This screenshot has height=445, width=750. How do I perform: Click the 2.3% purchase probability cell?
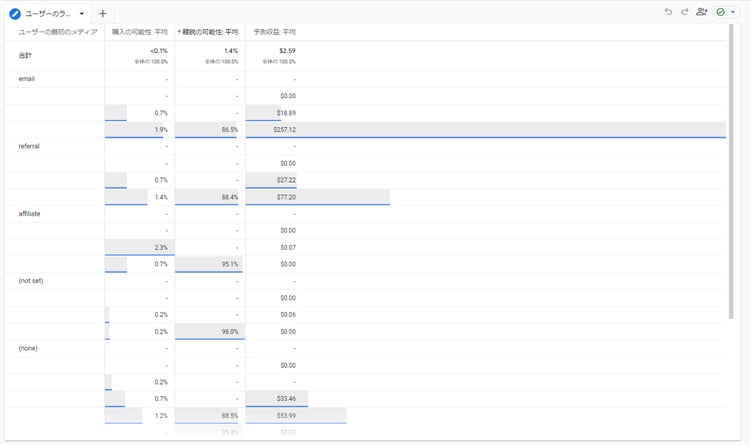pyautogui.click(x=160, y=247)
